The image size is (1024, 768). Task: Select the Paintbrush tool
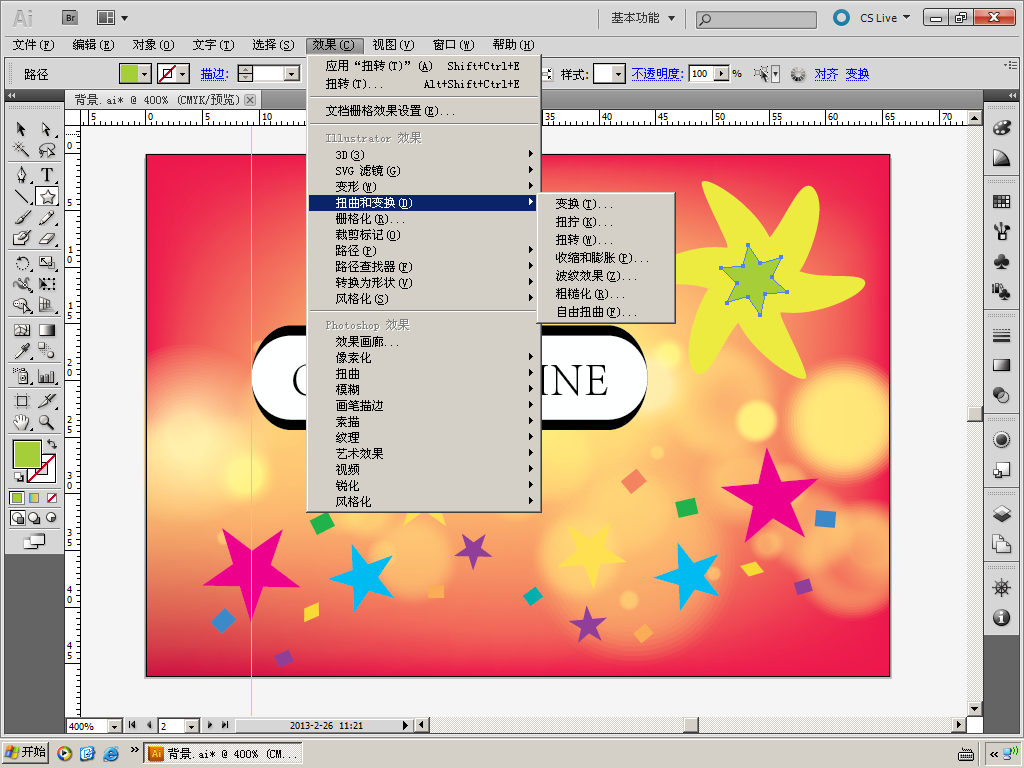pos(22,217)
